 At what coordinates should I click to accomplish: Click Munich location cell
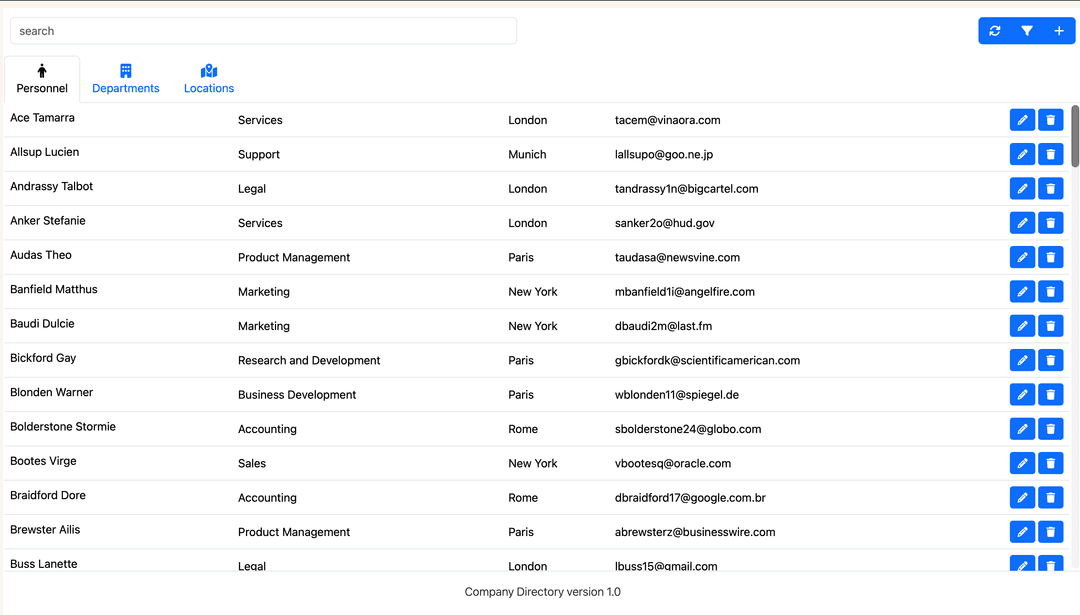[527, 154]
